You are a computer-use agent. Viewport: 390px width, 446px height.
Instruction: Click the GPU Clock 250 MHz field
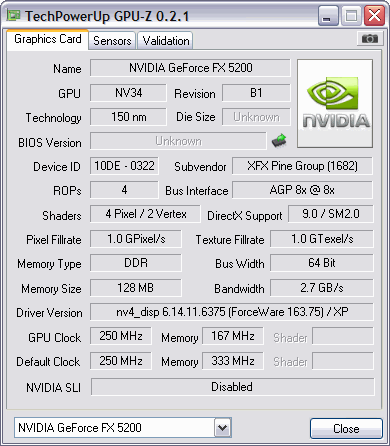point(121,336)
